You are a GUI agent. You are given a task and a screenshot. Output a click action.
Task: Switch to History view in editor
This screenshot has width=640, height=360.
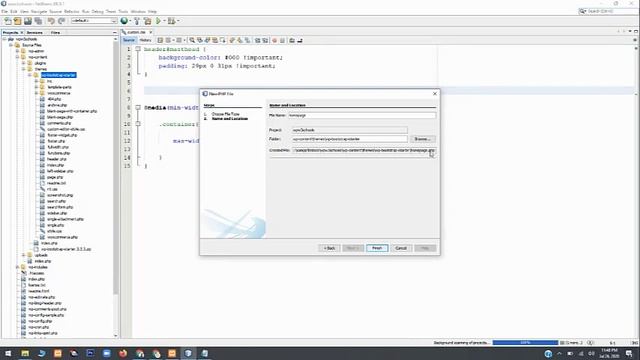145,40
